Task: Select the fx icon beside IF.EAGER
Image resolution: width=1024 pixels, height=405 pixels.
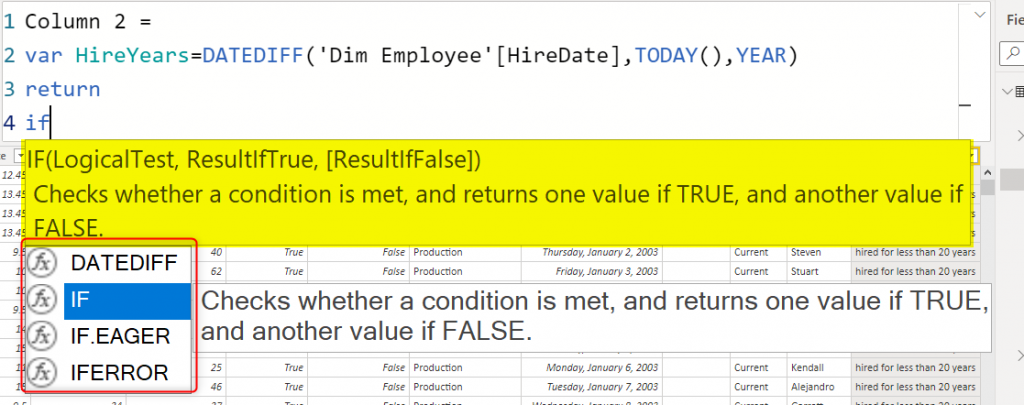Action: pos(43,335)
